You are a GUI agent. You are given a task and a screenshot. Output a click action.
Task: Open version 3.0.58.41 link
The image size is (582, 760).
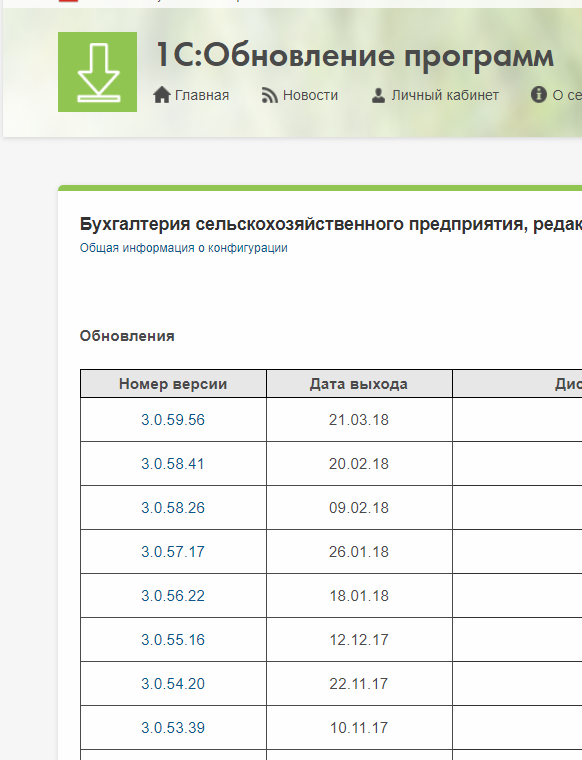[173, 464]
